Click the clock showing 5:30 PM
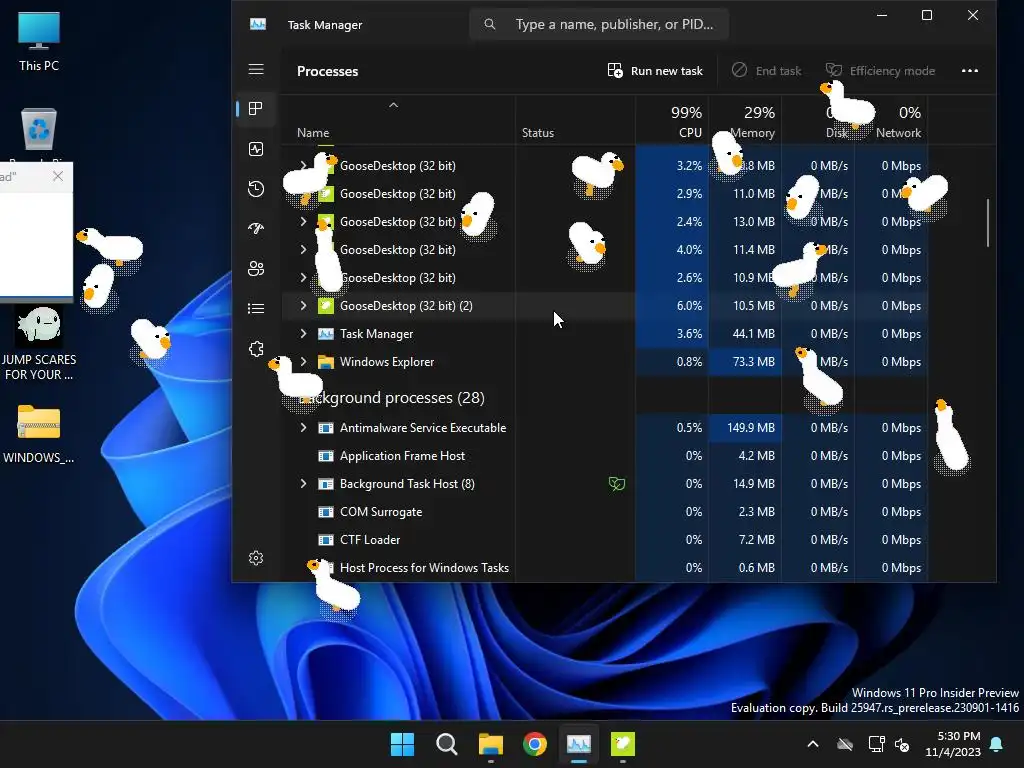The width and height of the screenshot is (1024, 768). click(953, 744)
